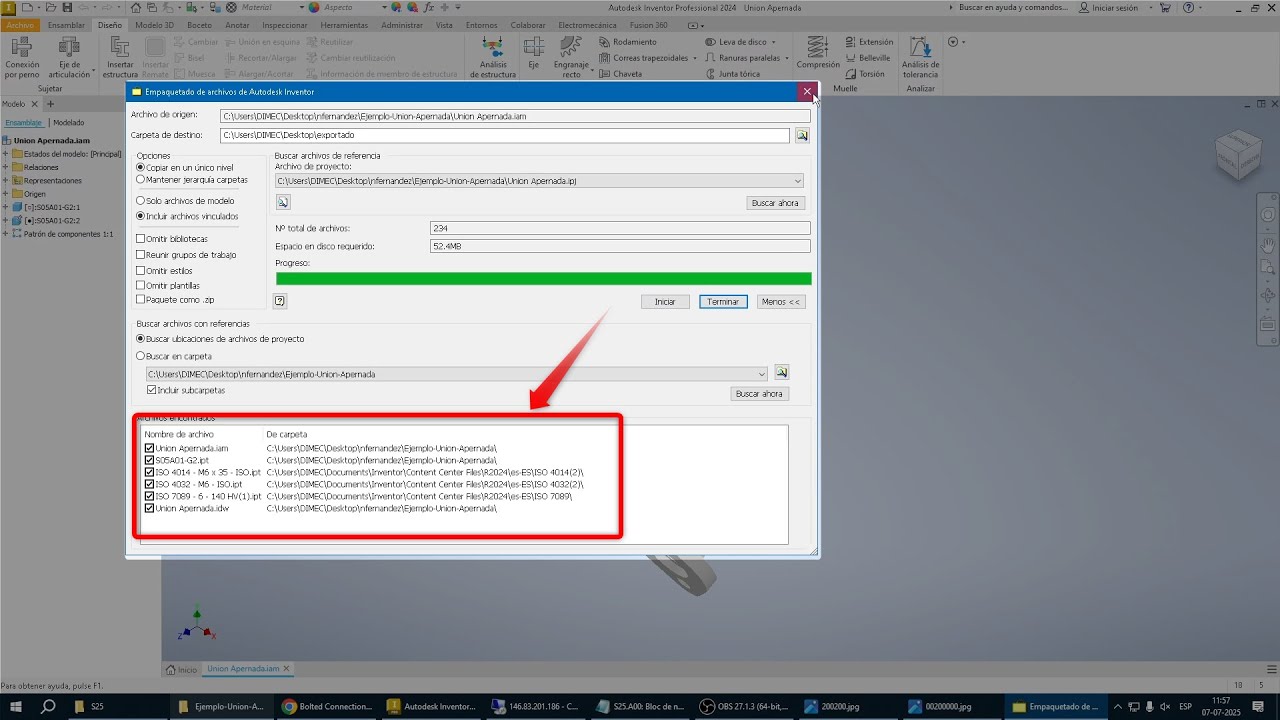Uncheck Incluir subcarpetas checkbox
The height and width of the screenshot is (720, 1280).
152,390
